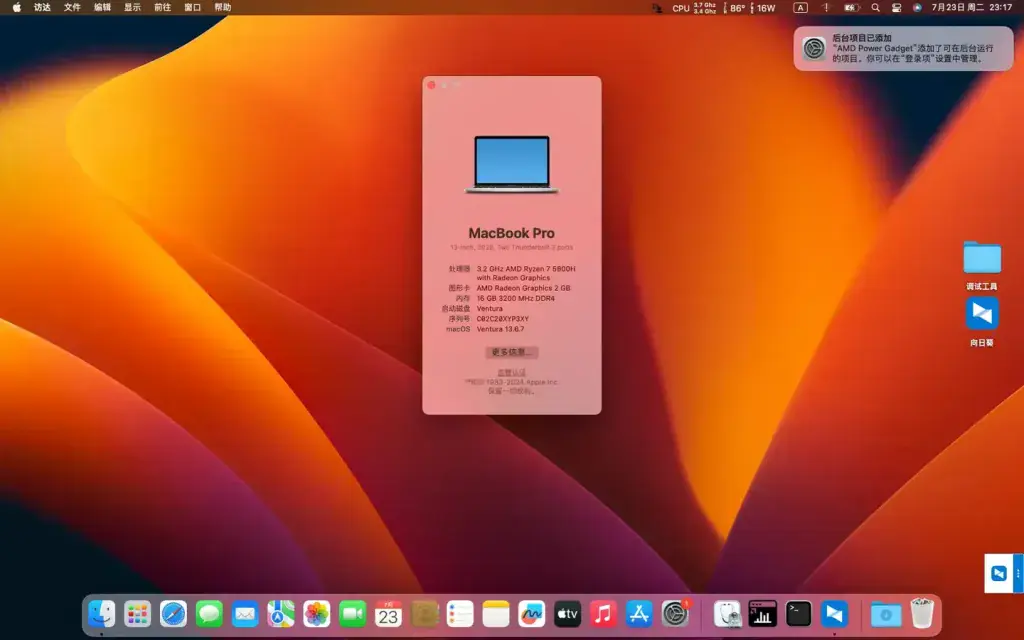1024x640 pixels.
Task: Click the exclamation mark status icon
Action: click(825, 8)
